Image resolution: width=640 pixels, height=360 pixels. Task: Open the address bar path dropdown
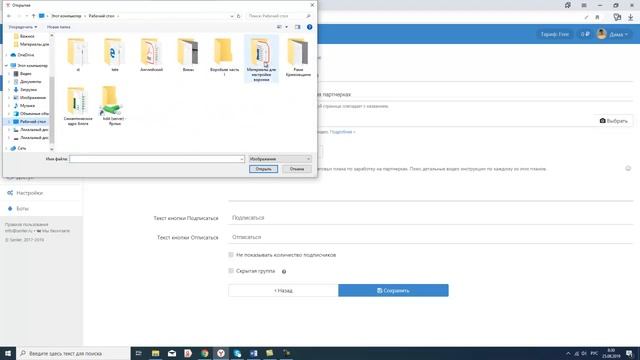(231, 16)
